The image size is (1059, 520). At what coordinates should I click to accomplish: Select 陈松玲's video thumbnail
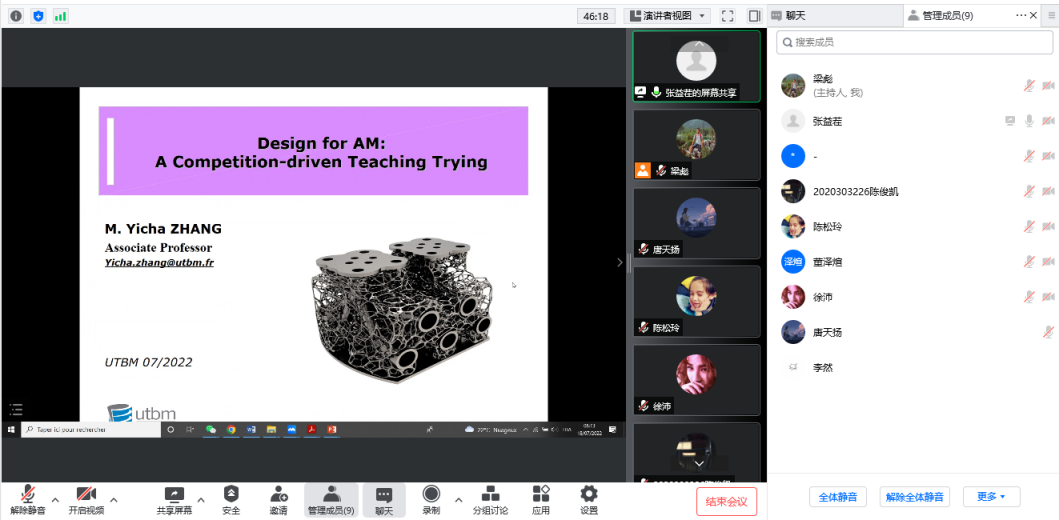(x=696, y=300)
